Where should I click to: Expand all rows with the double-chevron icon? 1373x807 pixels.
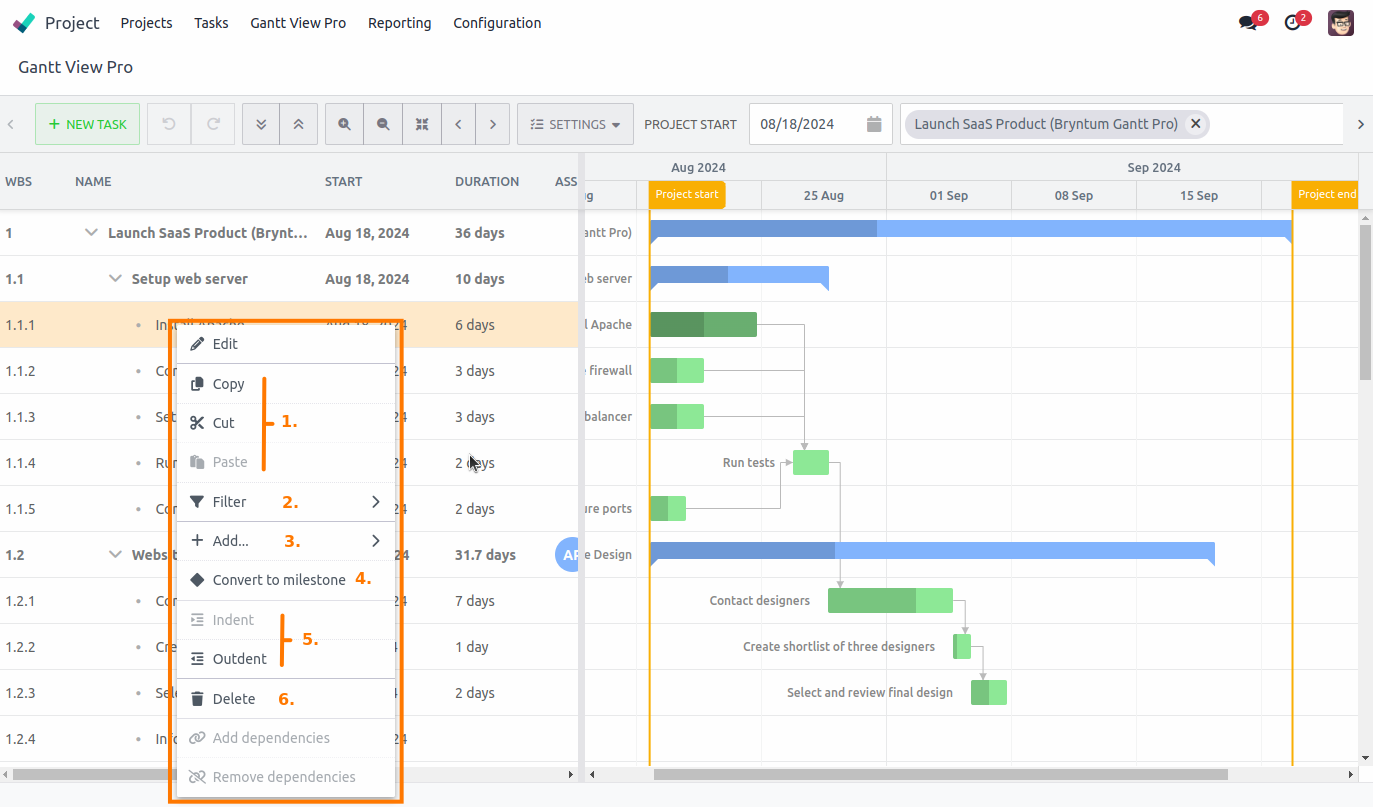tap(260, 123)
